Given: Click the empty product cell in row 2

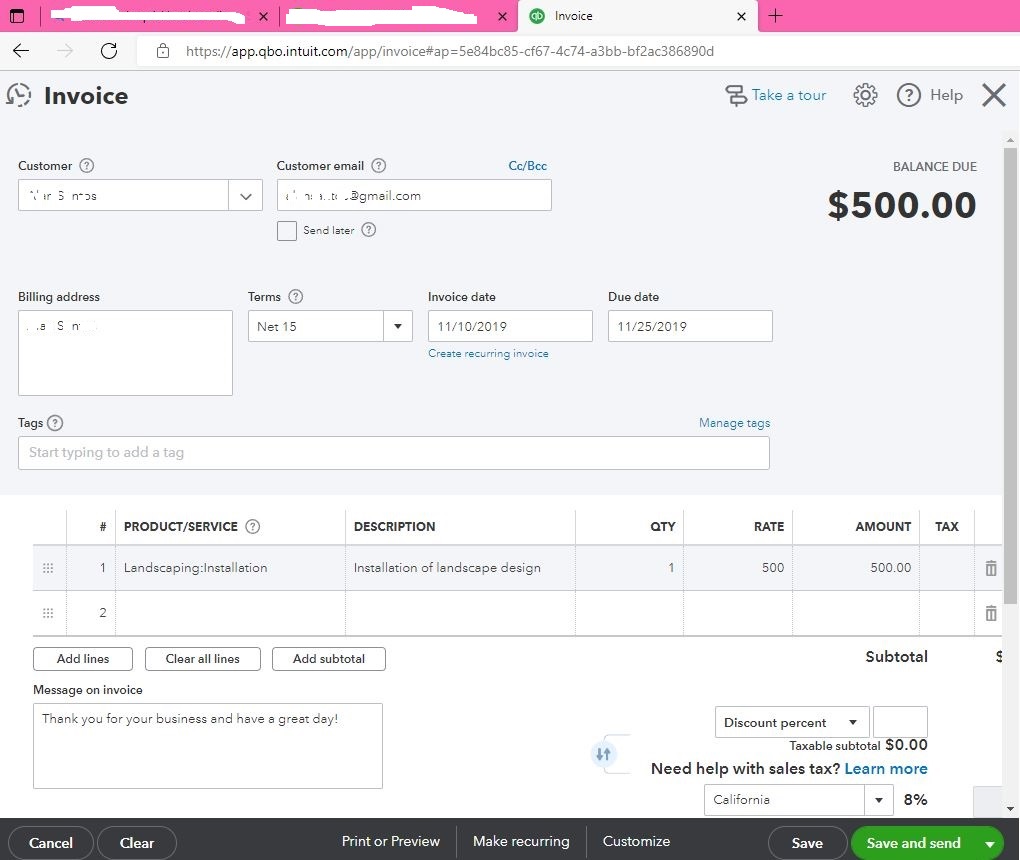Looking at the screenshot, I should [x=230, y=613].
